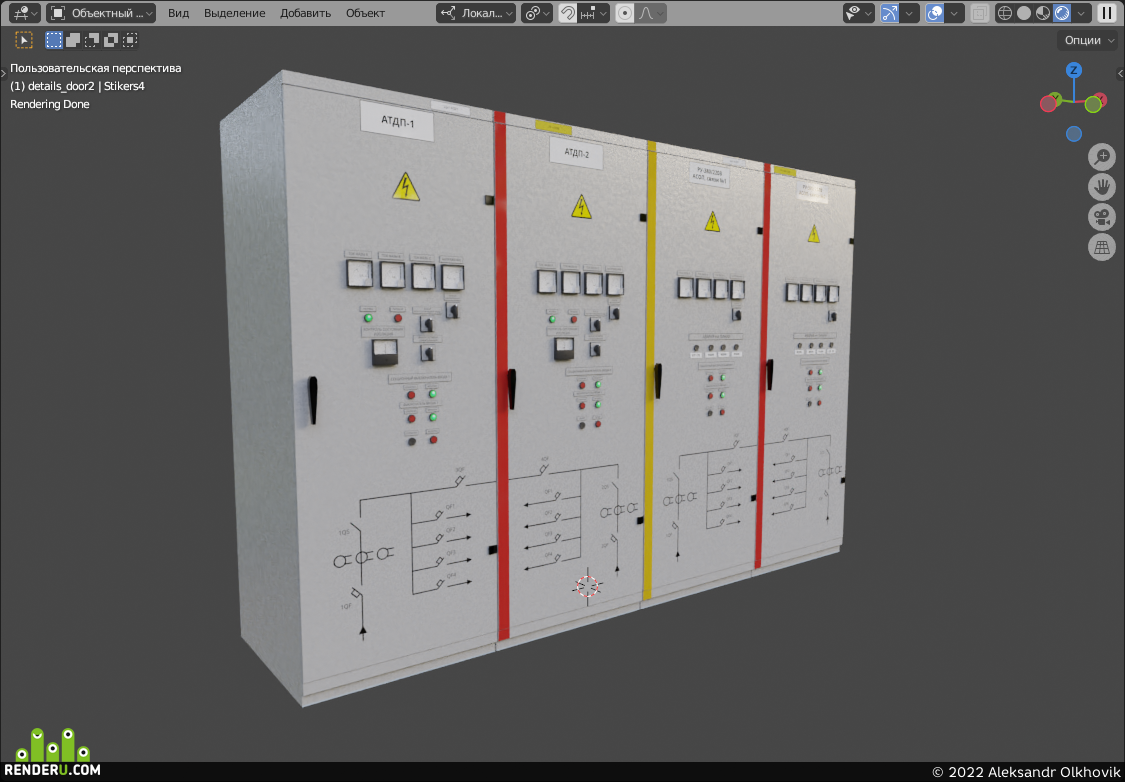Switch to solid viewport shading

pos(1024,13)
